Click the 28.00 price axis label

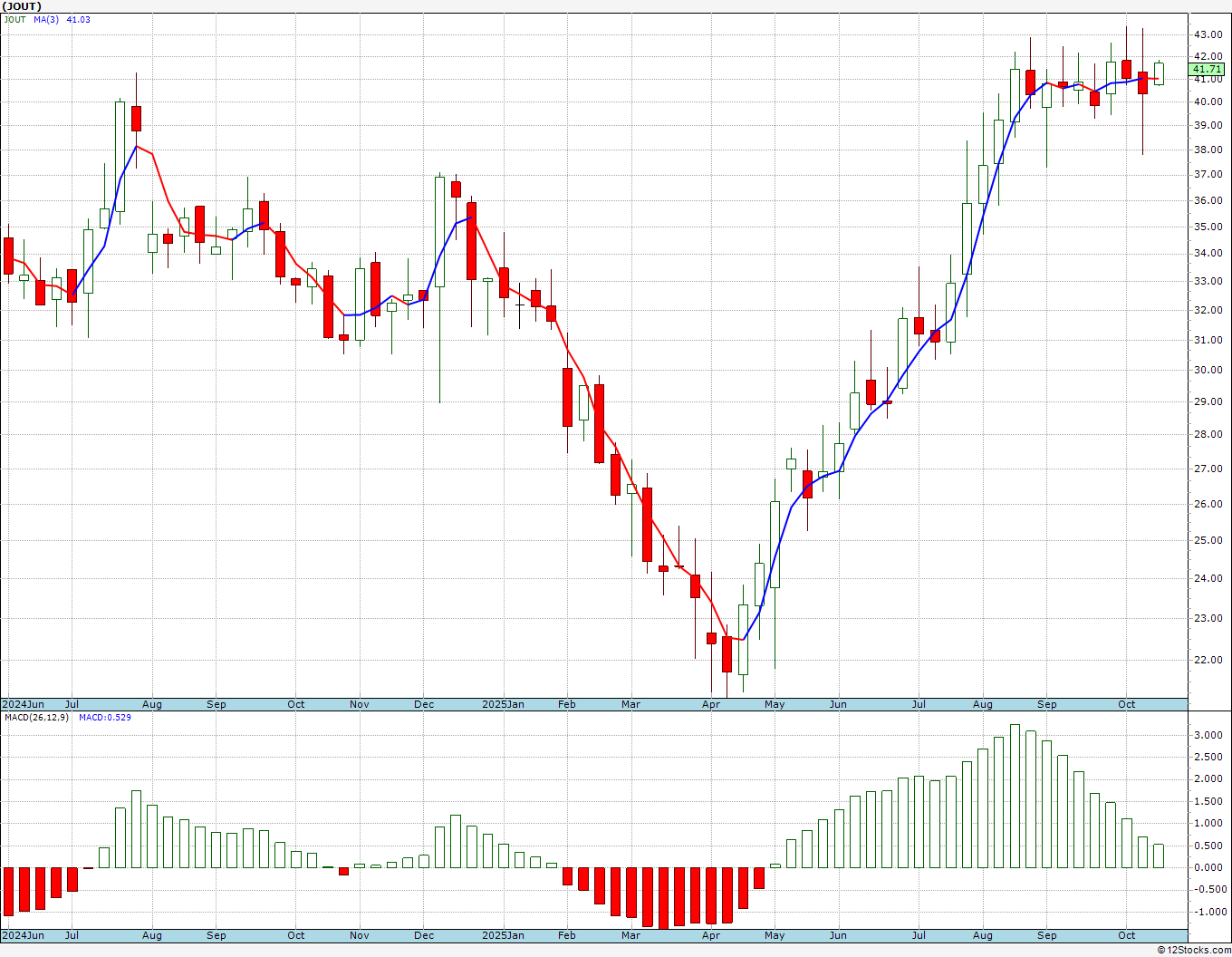tap(1208, 434)
